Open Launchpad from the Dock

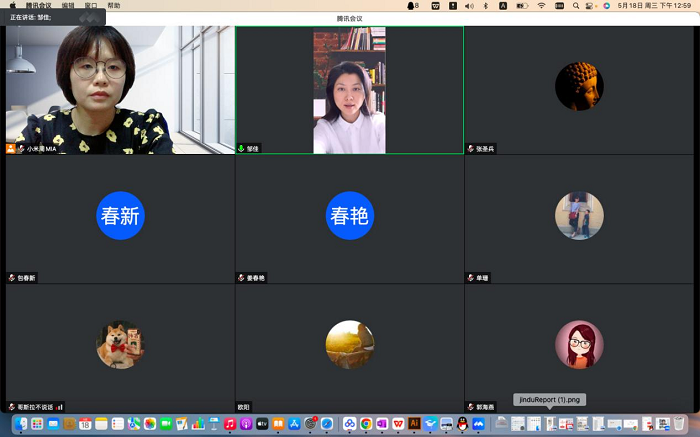click(x=37, y=424)
